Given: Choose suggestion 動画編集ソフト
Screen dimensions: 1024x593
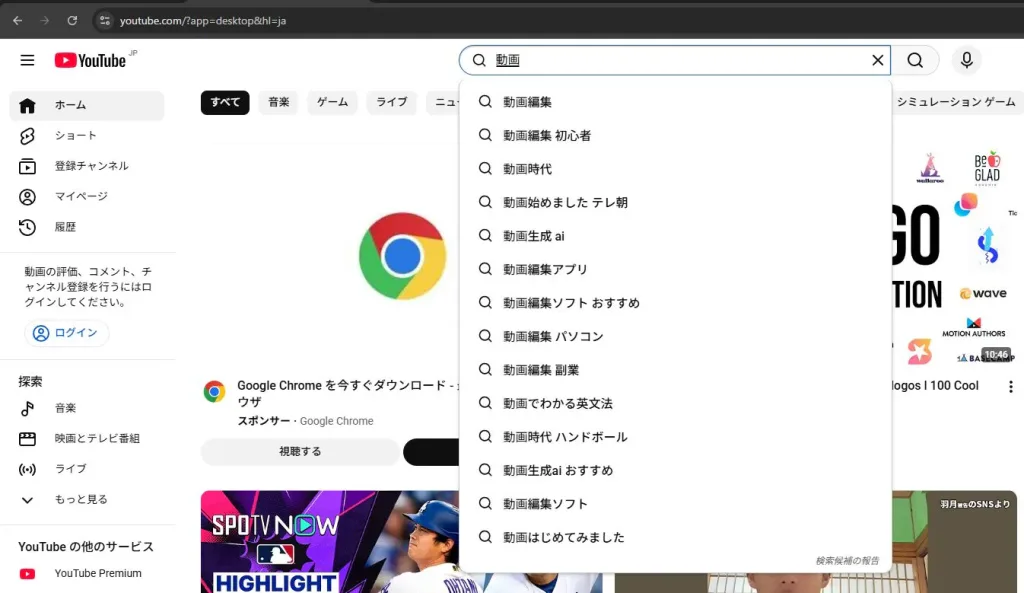Looking at the screenshot, I should click(675, 504).
